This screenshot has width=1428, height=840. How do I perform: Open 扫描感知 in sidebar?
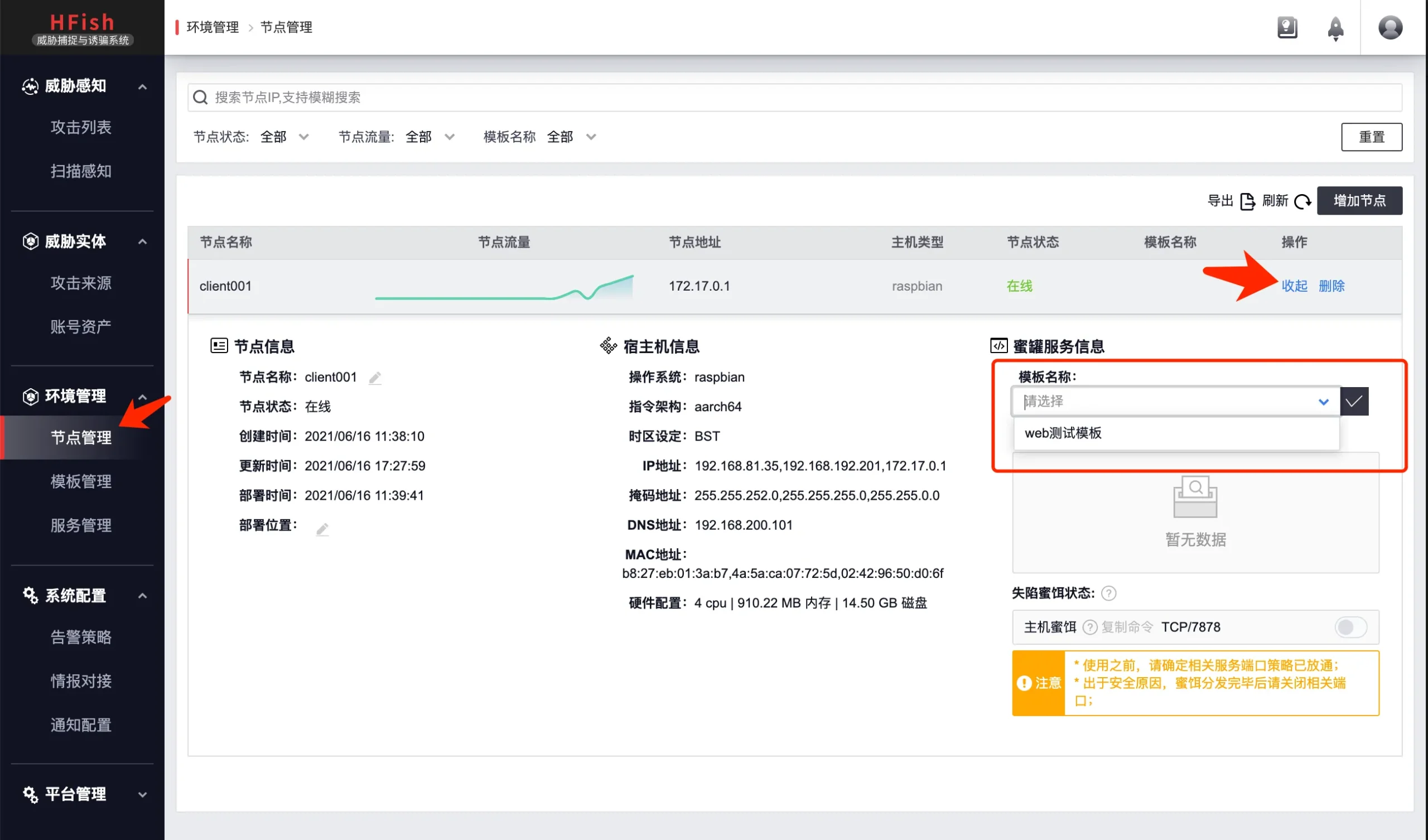point(81,171)
